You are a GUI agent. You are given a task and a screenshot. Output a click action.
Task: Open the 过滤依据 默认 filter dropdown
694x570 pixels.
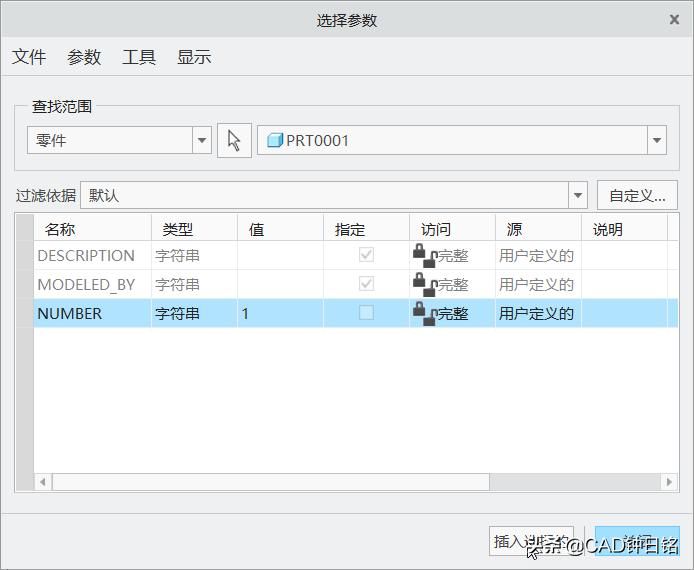578,195
